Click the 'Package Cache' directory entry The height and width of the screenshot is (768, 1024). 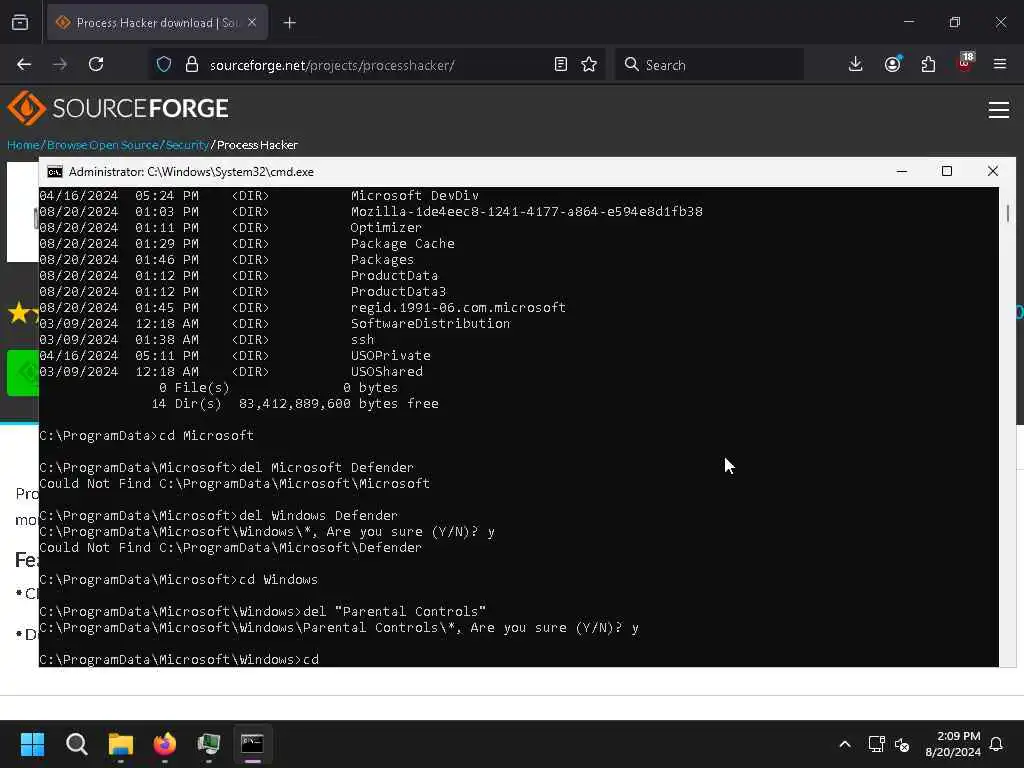[x=402, y=244]
